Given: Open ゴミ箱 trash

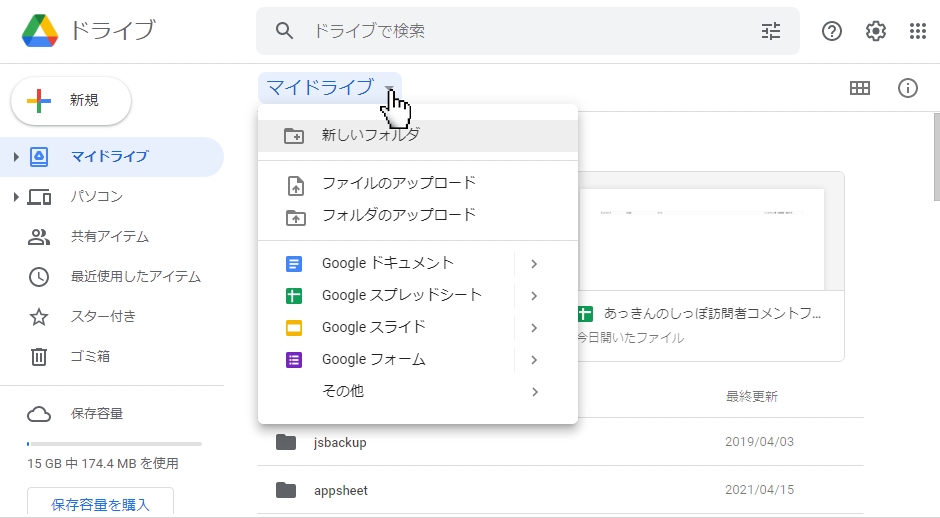Looking at the screenshot, I should point(112,357).
